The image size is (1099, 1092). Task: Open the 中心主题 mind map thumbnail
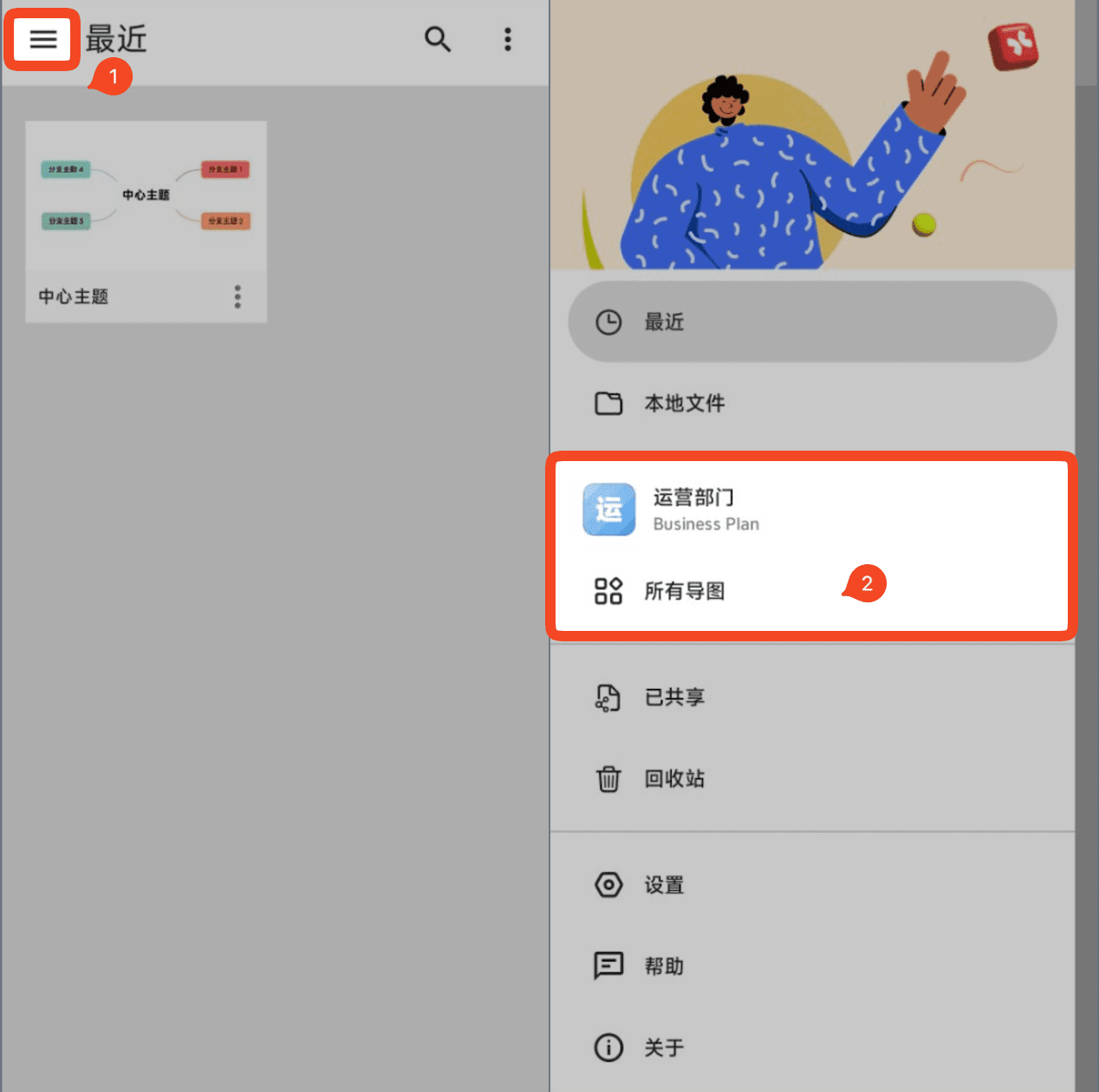[146, 196]
